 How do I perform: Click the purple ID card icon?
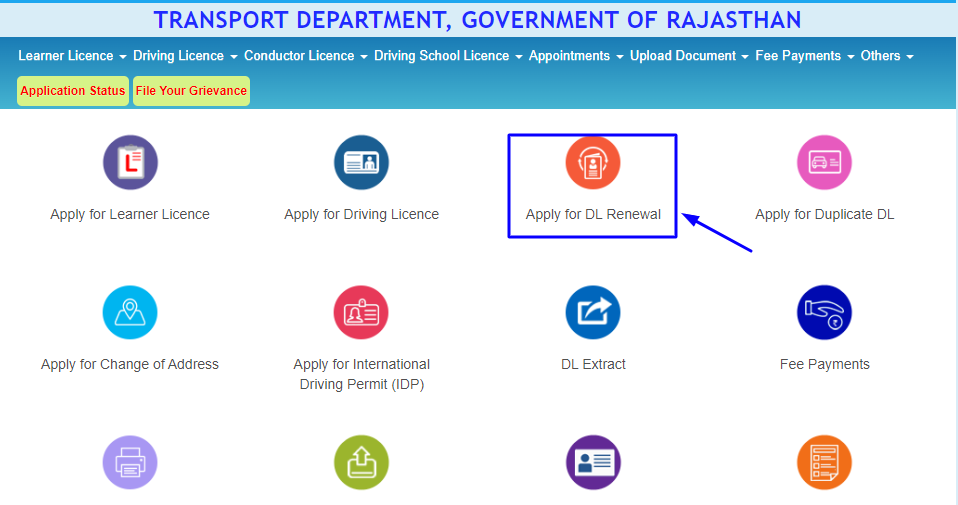(593, 462)
